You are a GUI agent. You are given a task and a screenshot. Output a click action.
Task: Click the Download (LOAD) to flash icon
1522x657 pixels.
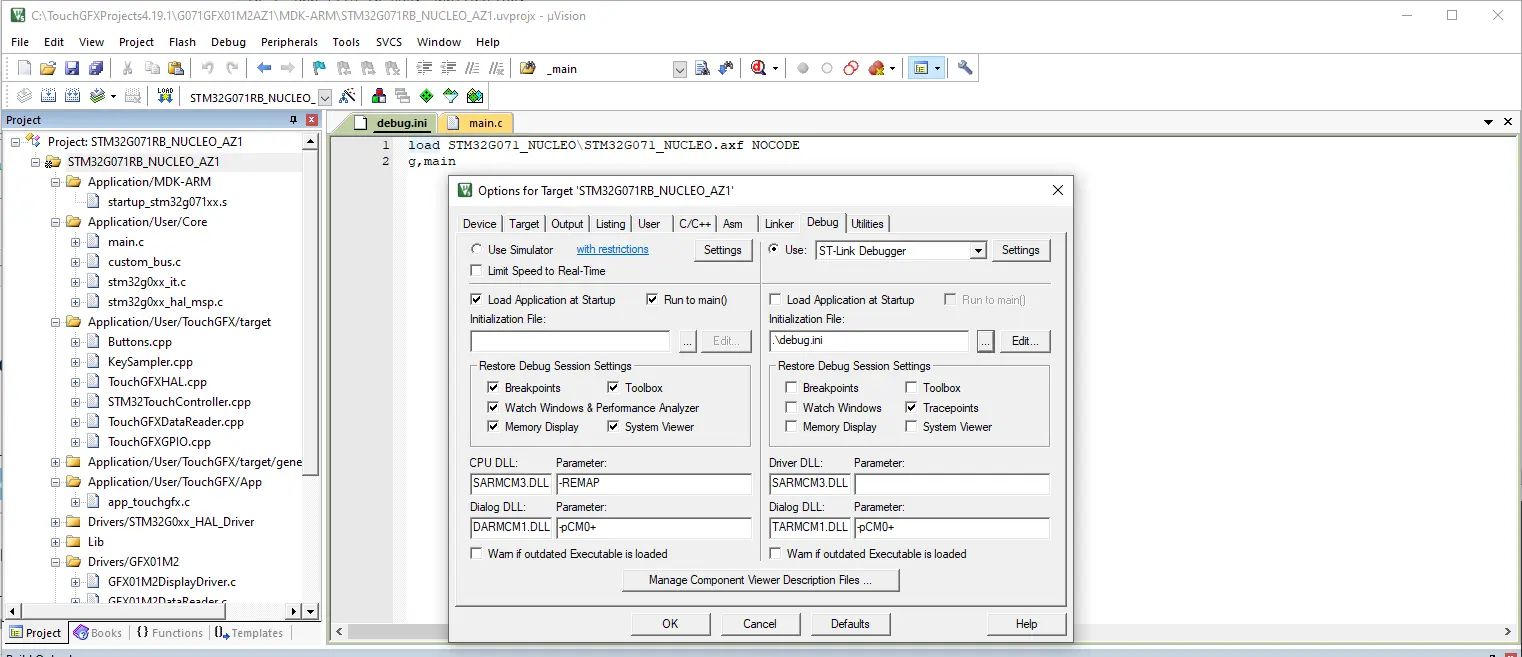point(166,96)
